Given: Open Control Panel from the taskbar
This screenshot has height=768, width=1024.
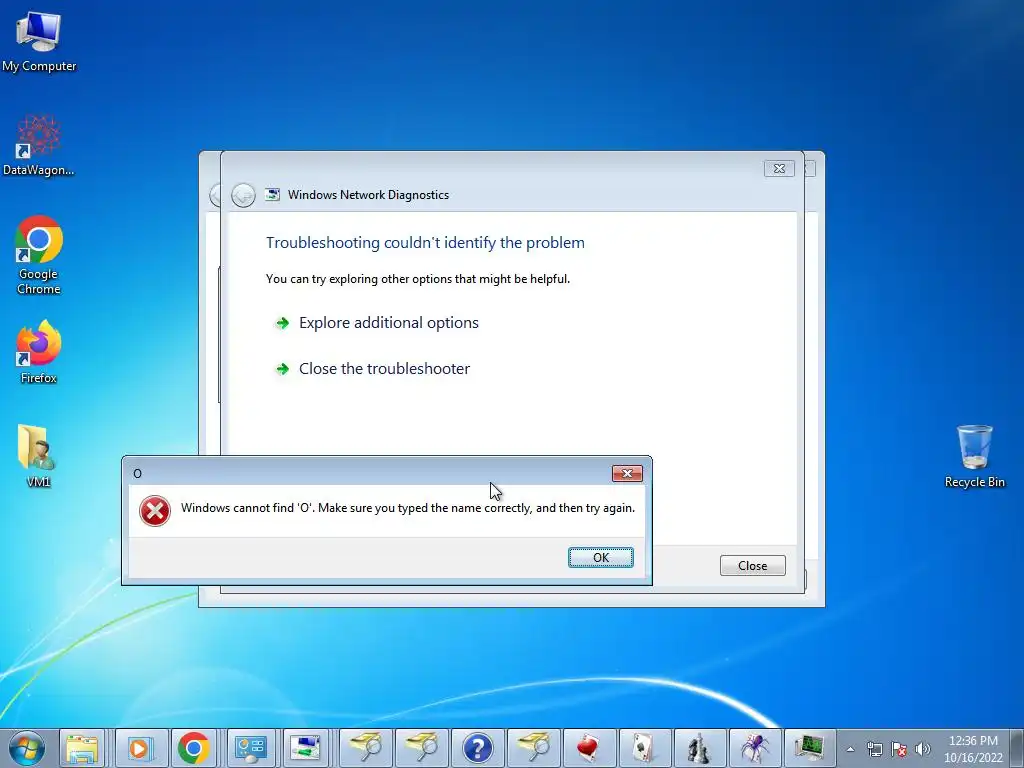Looking at the screenshot, I should coord(250,748).
